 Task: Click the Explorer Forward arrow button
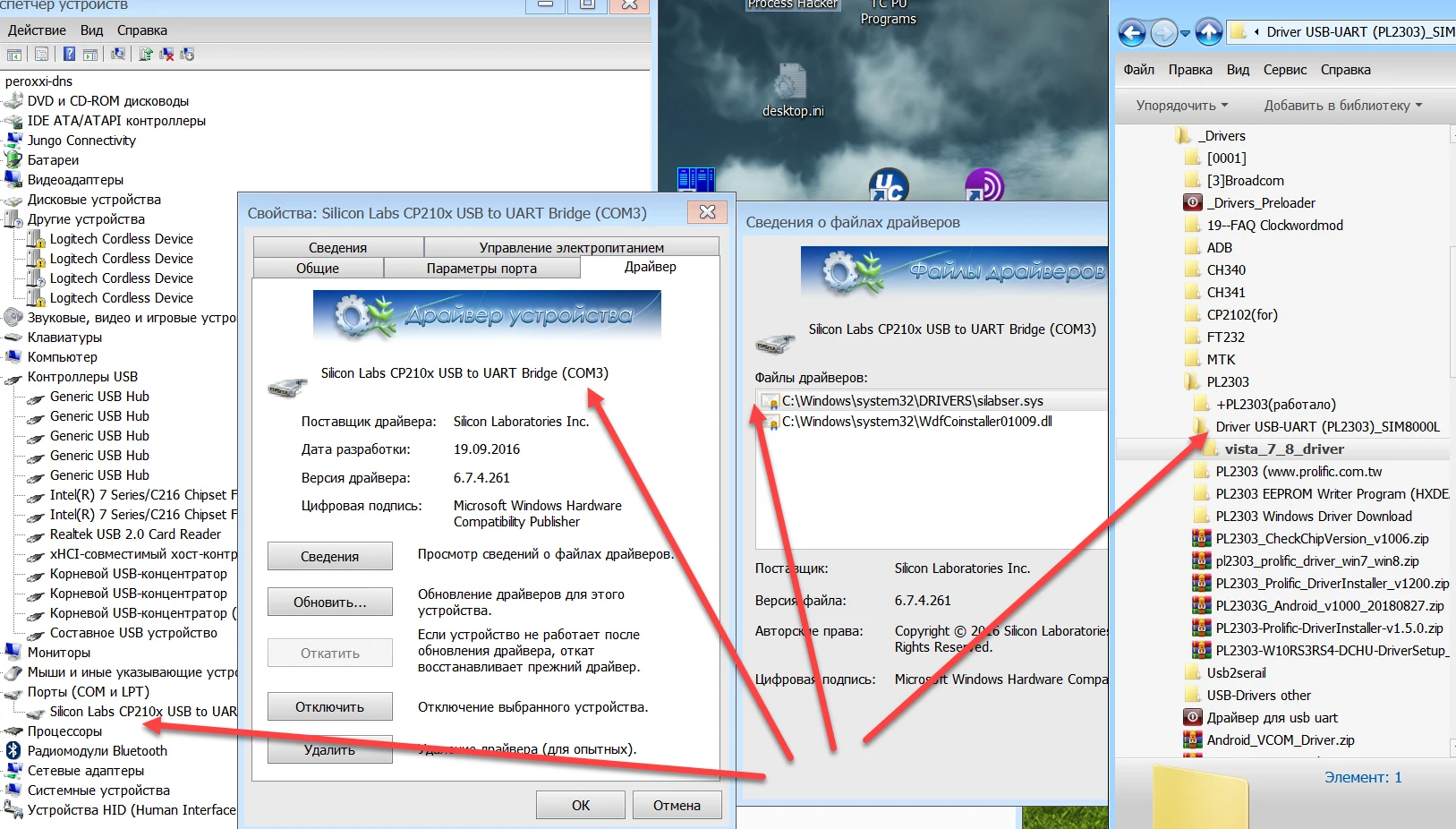[x=1163, y=33]
